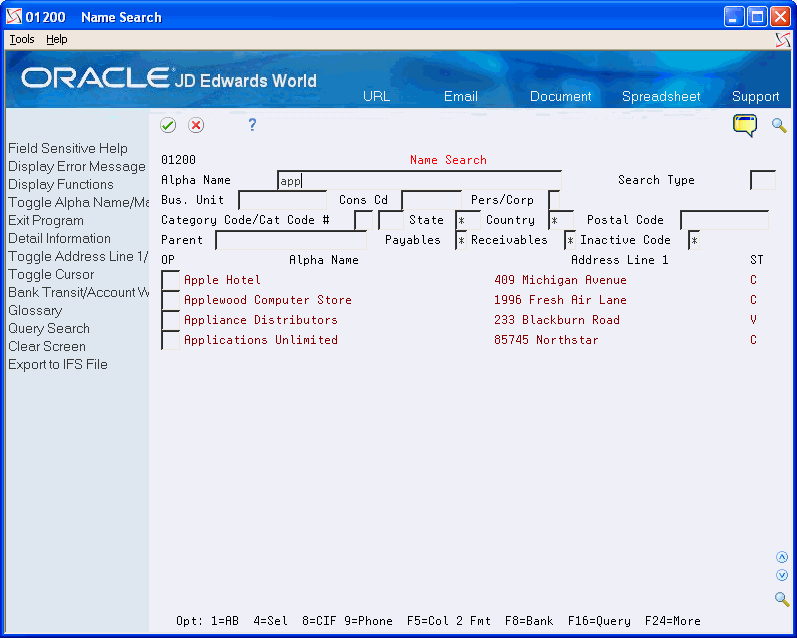Click the Support link in the banner

(755, 96)
